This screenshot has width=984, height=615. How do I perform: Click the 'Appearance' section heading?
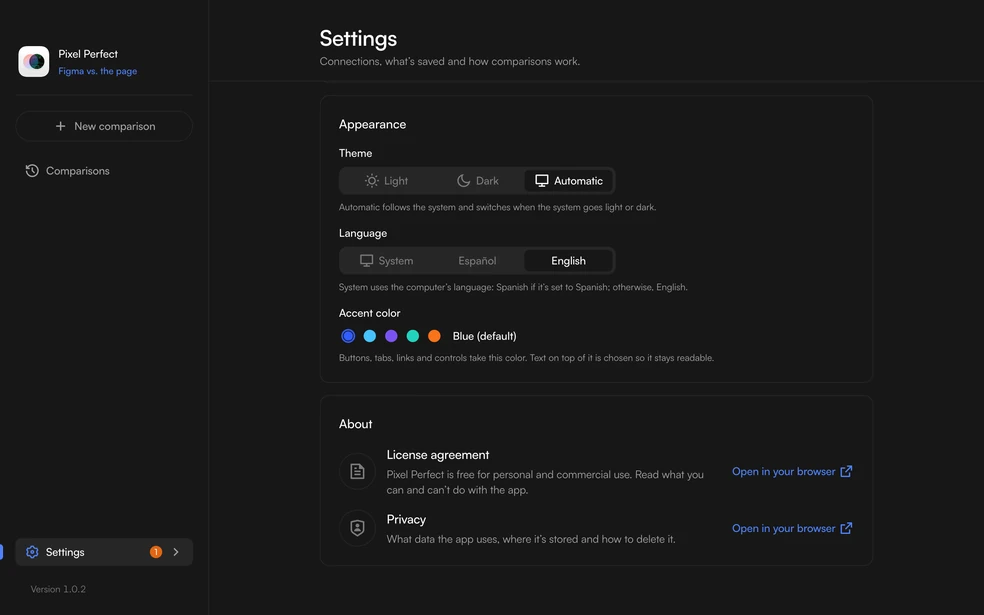[372, 124]
